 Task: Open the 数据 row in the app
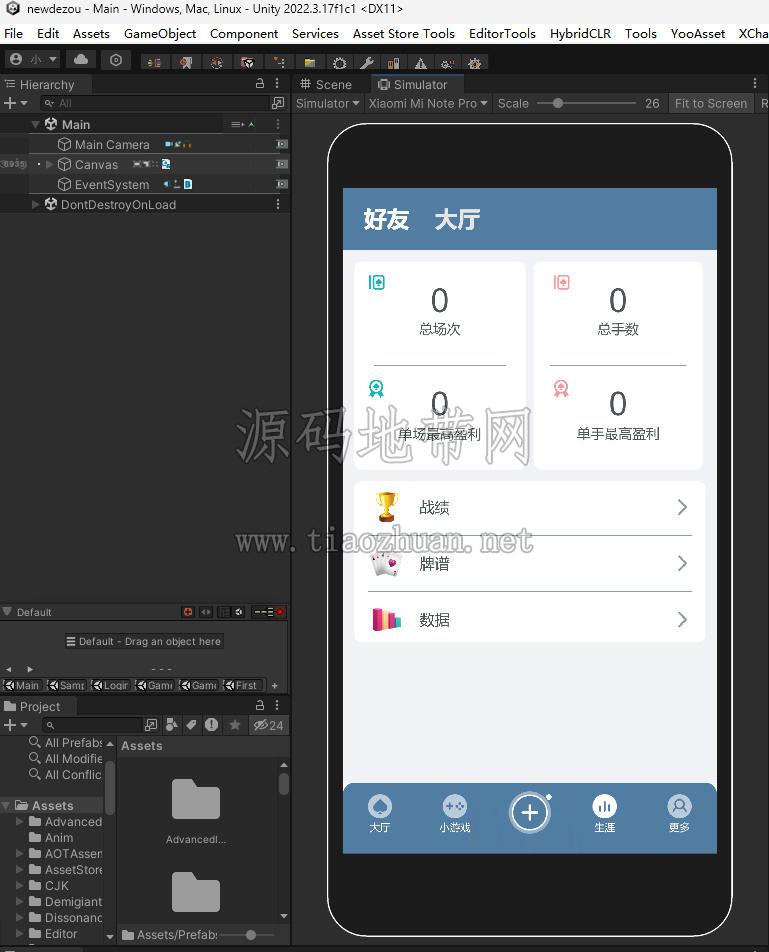(x=530, y=619)
